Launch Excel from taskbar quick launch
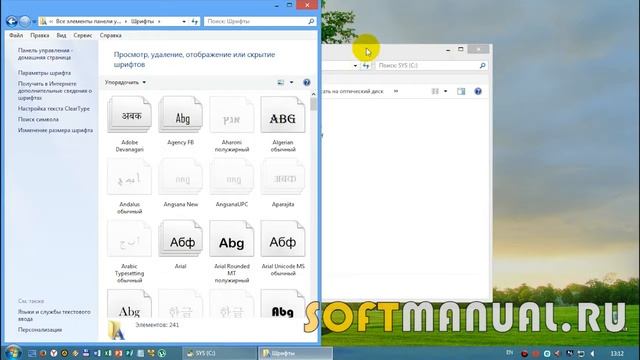 point(108,353)
